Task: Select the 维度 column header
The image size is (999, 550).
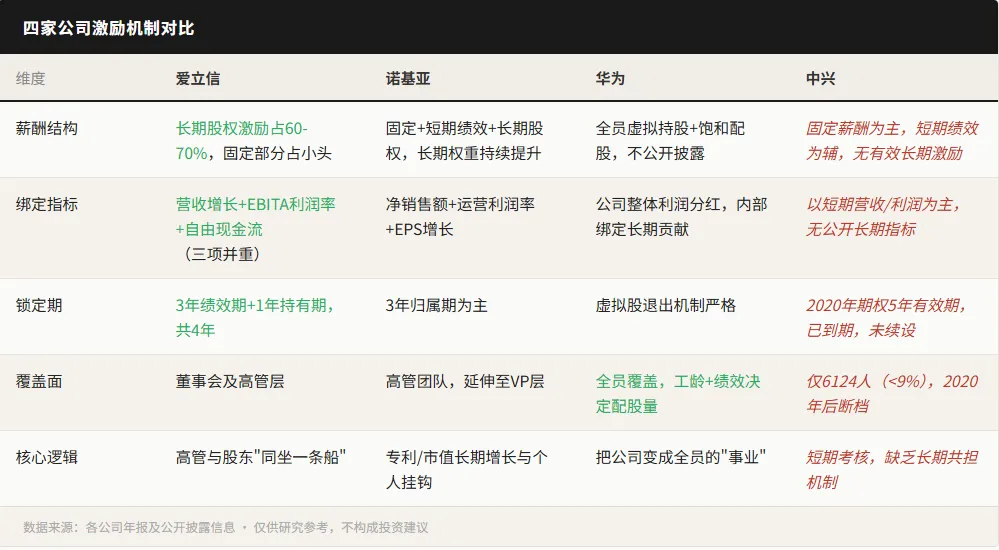Action: (x=31, y=78)
